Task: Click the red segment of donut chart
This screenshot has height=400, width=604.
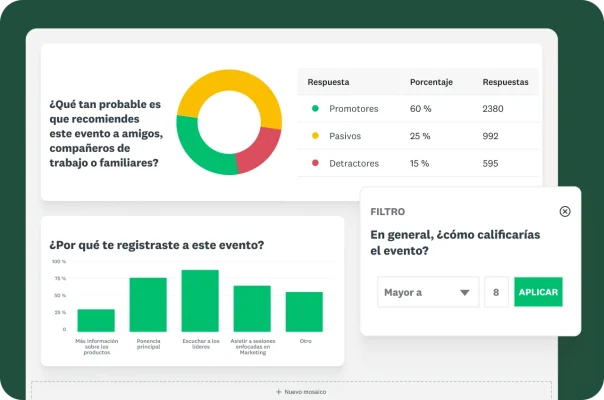Action: click(x=260, y=151)
